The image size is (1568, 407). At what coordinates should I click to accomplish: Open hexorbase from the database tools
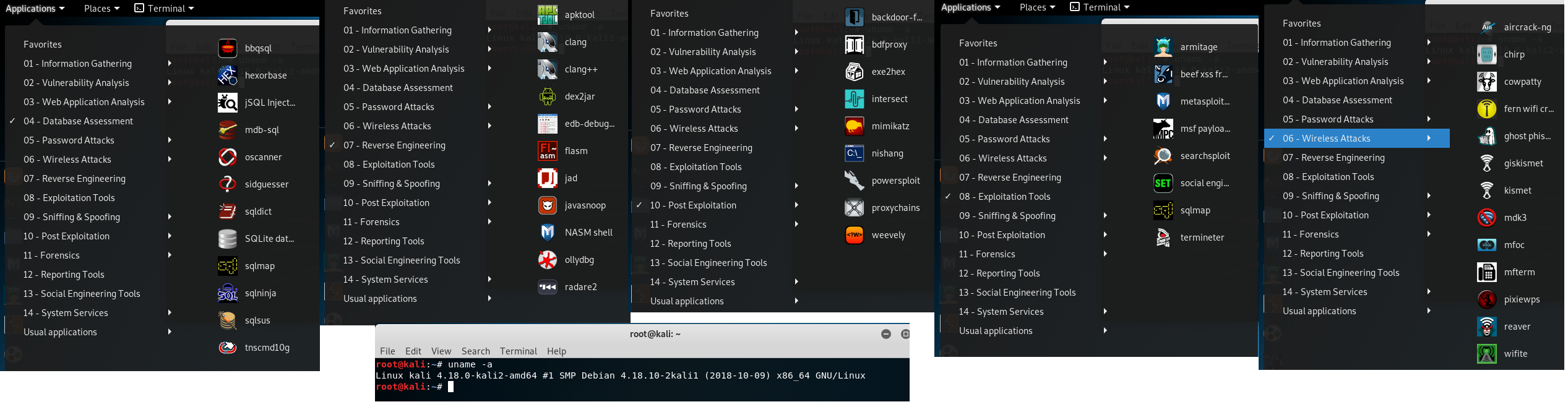click(228, 75)
